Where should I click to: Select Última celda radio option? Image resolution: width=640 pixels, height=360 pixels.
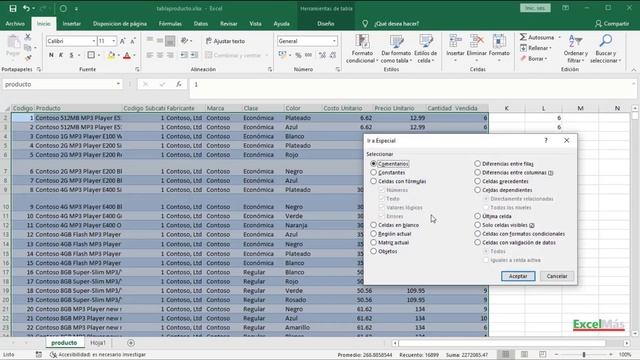[477, 216]
